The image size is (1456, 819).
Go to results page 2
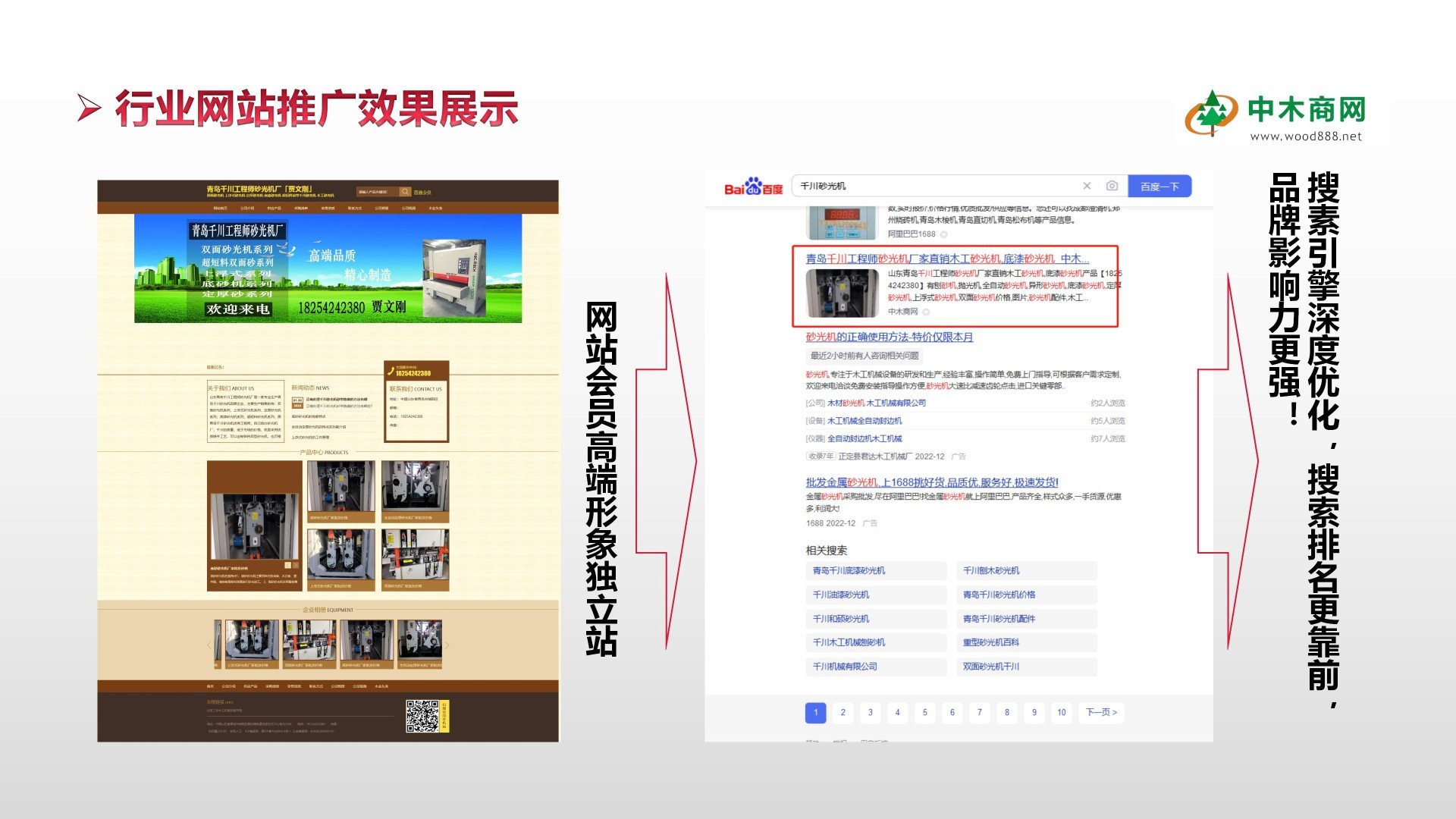pos(843,712)
